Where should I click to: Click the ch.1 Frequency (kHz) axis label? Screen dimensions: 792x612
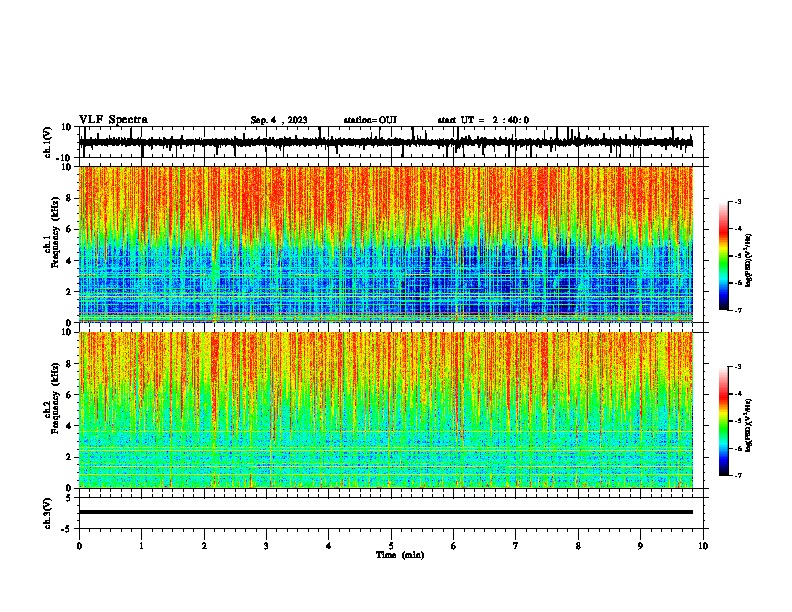tap(51, 232)
